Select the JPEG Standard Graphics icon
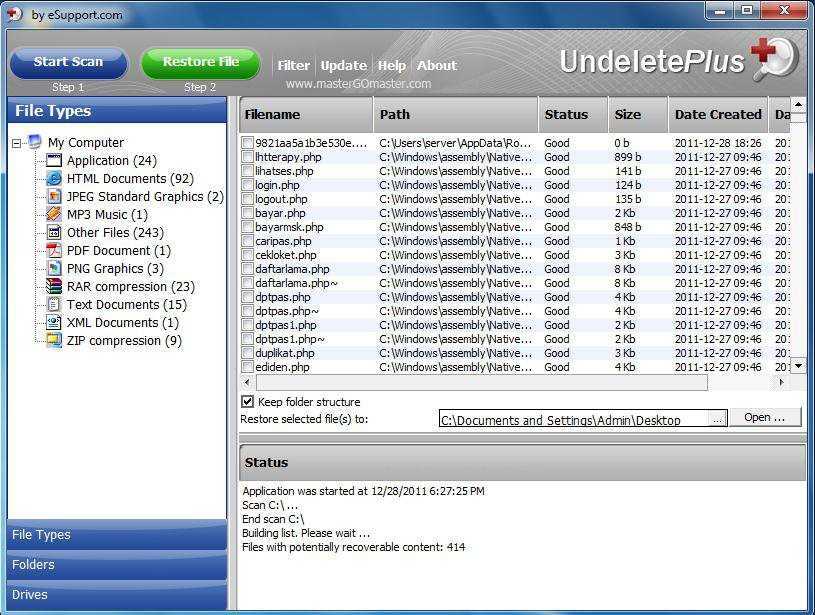 click(54, 197)
